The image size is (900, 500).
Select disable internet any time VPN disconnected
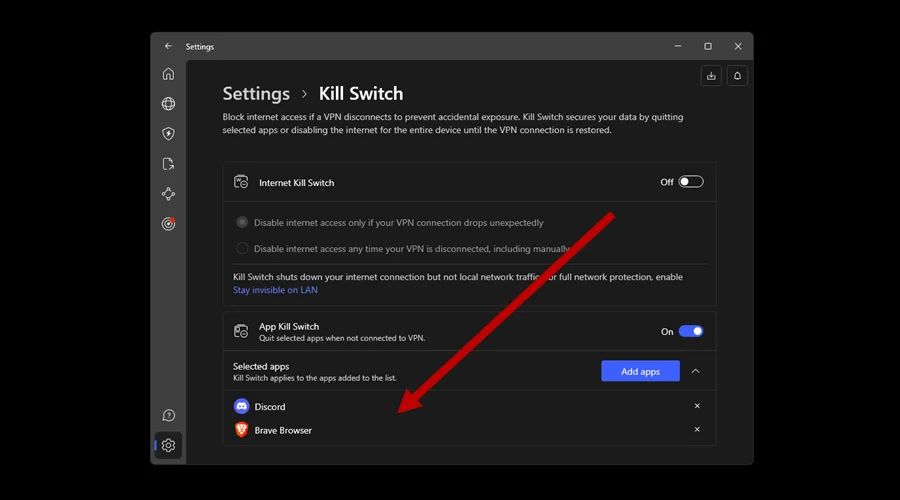242,249
